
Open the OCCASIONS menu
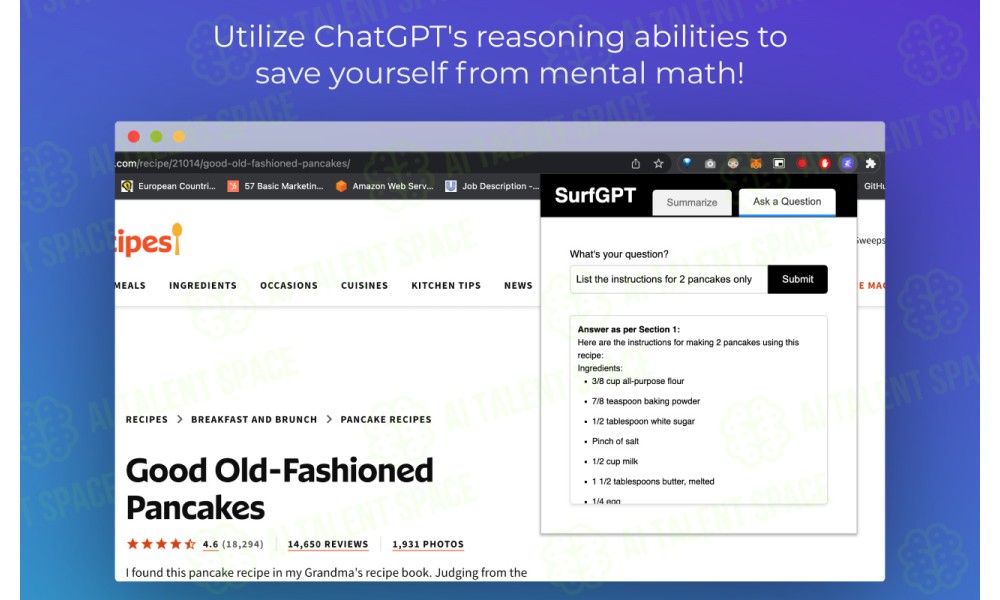coord(289,286)
